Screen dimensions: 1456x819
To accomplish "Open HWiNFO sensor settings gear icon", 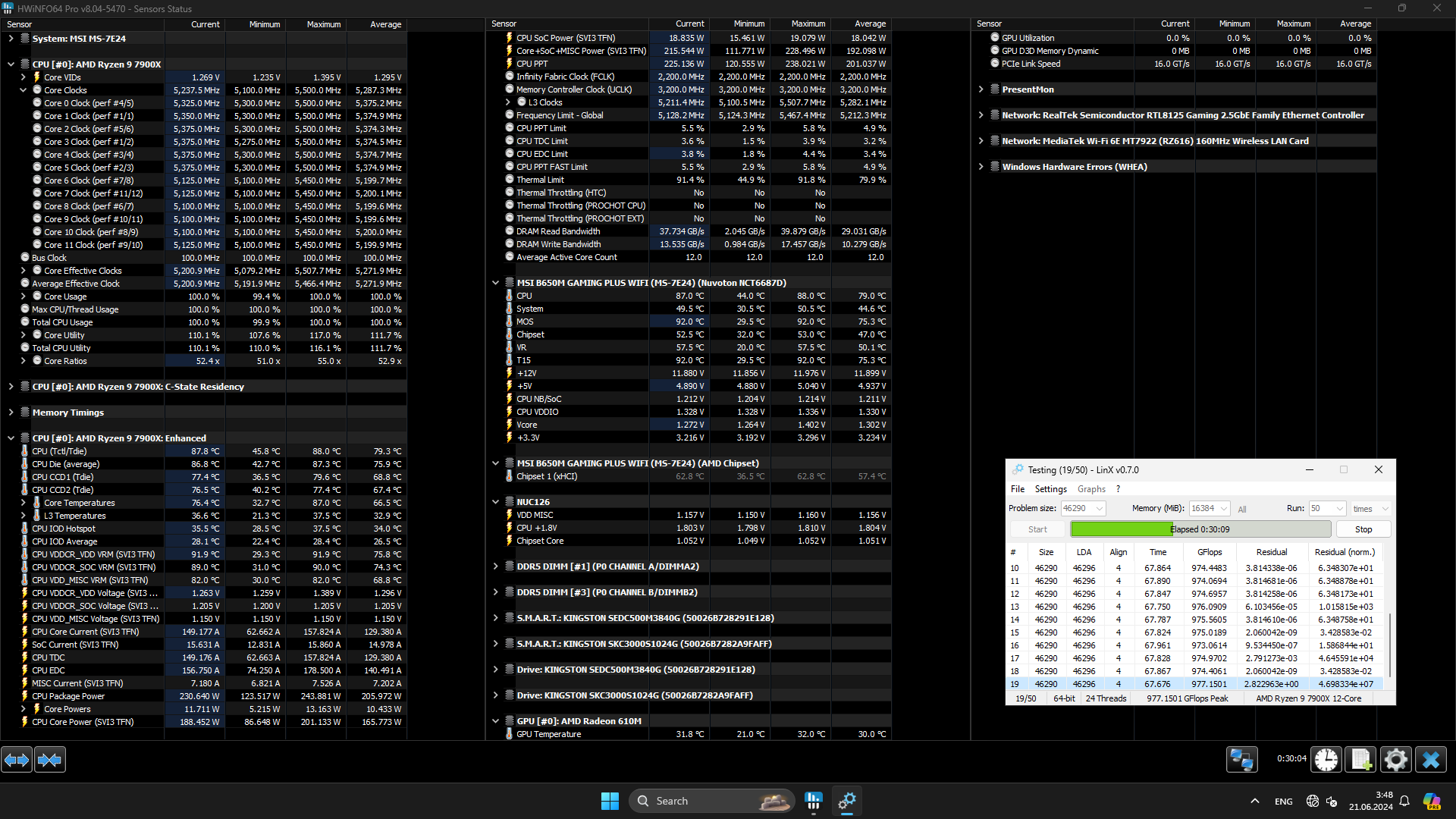I will [1395, 760].
